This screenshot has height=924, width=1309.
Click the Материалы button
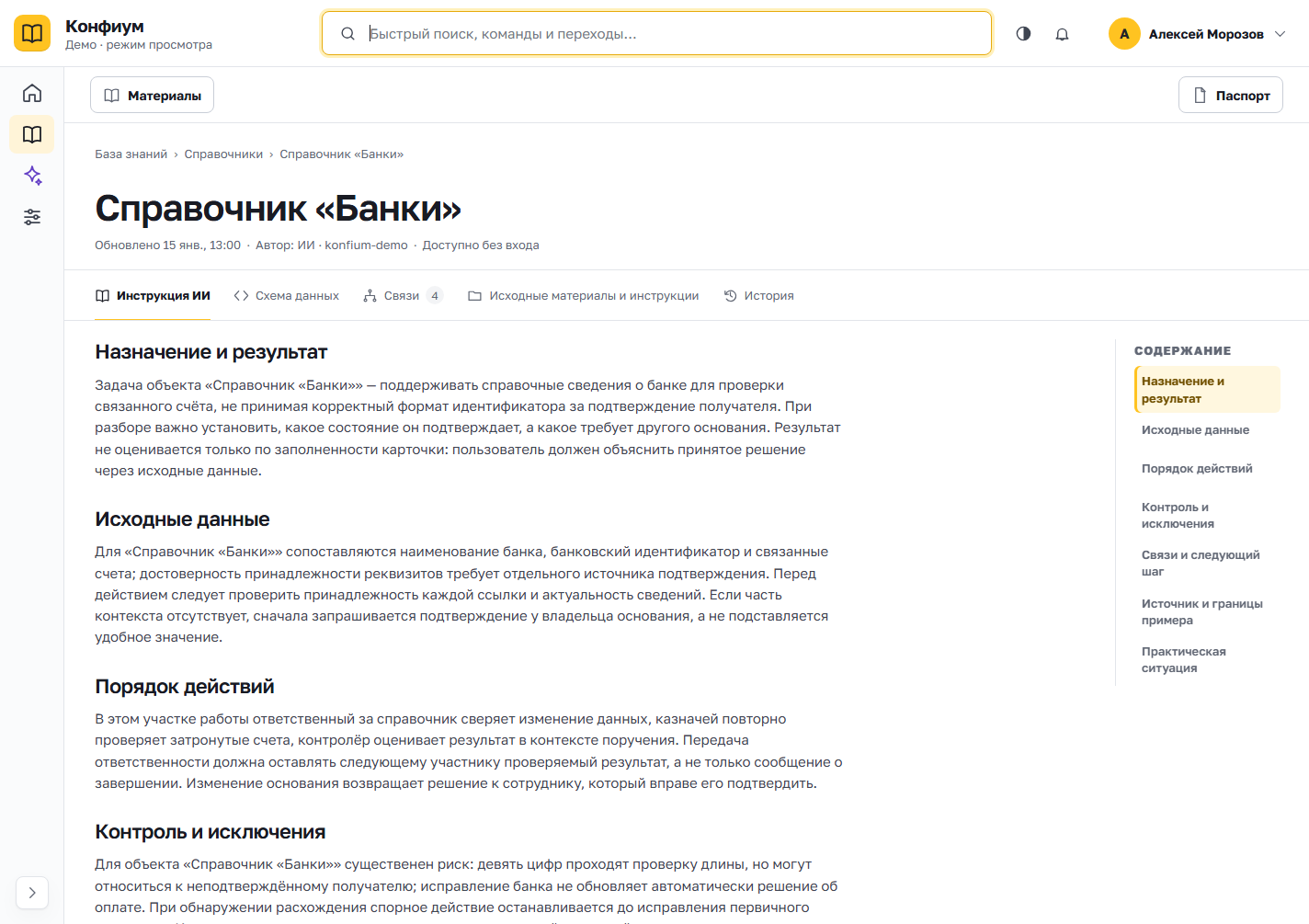[152, 96]
